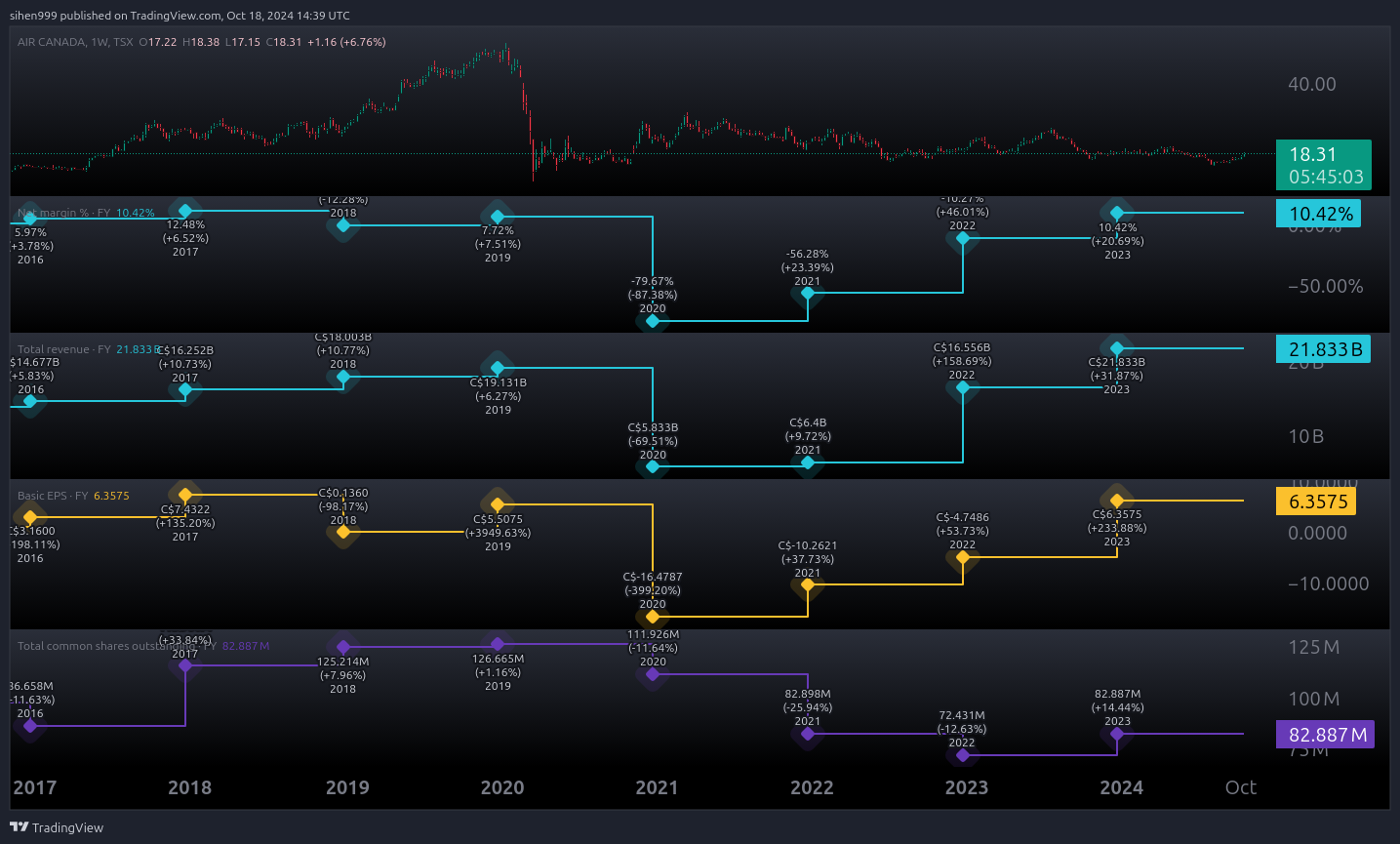Click the 2017 revenue diamond at C$16.252B
This screenshot has width=1400, height=844.
point(185,389)
